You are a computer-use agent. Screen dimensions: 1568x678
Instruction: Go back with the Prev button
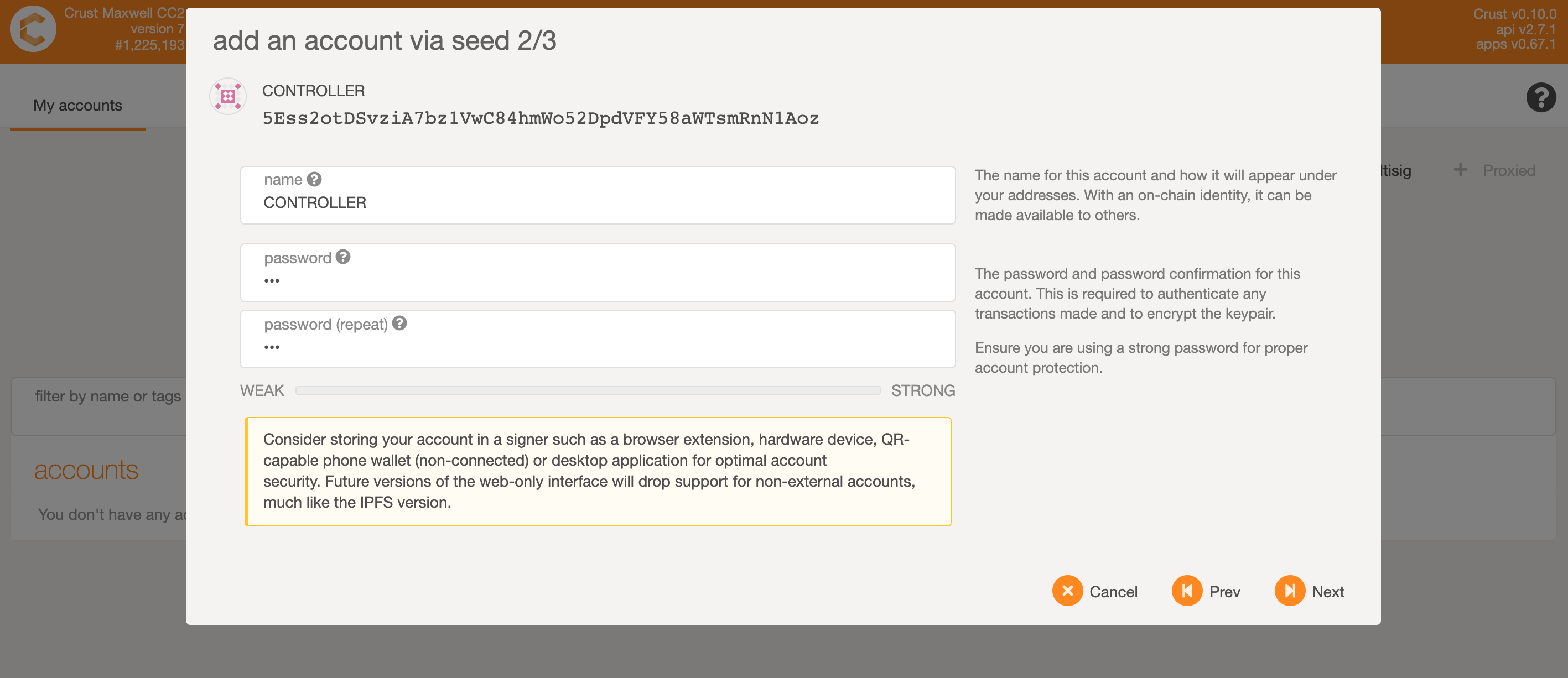tap(1207, 591)
